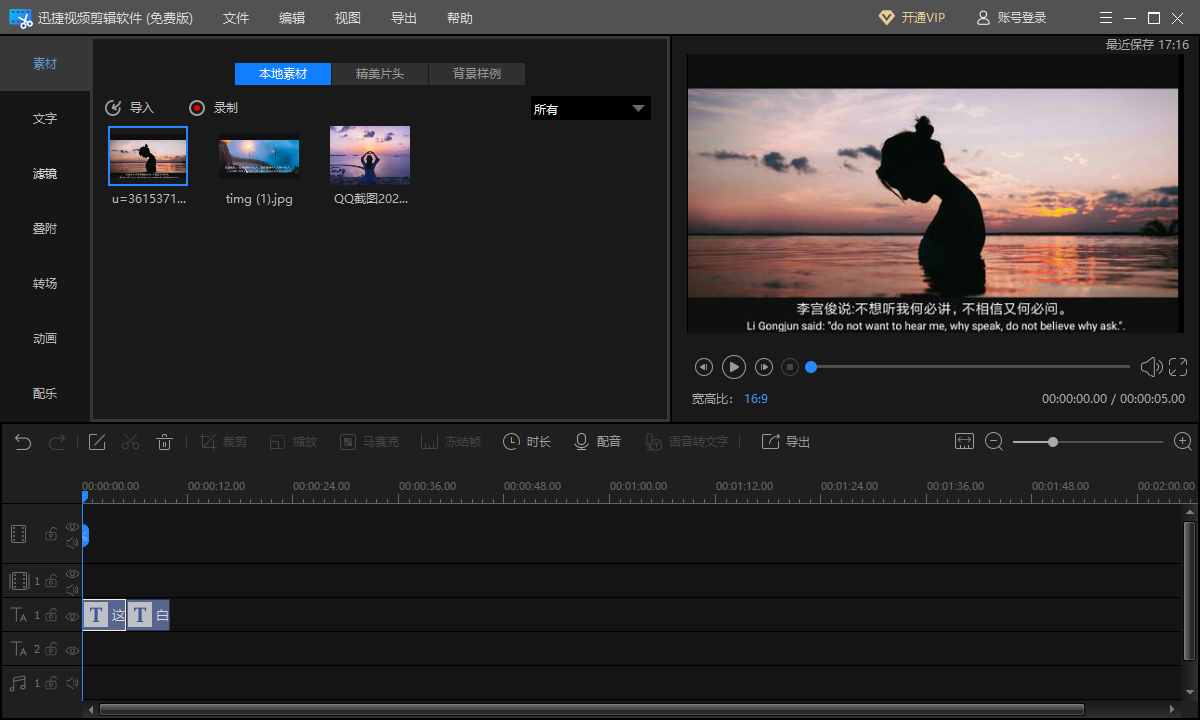Mute the music track 1 speaker
The height and width of the screenshot is (720, 1200).
(x=72, y=684)
